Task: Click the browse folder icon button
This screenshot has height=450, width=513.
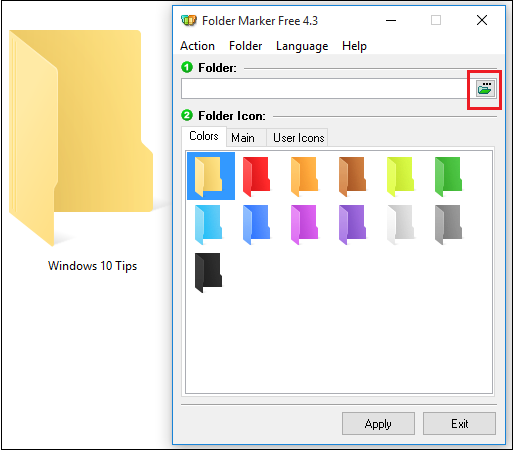Action: click(x=485, y=89)
